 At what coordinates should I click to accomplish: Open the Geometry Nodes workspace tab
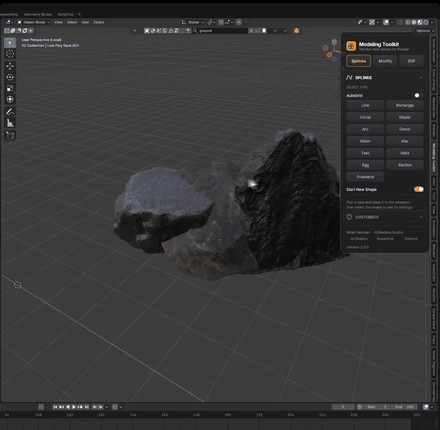point(38,14)
